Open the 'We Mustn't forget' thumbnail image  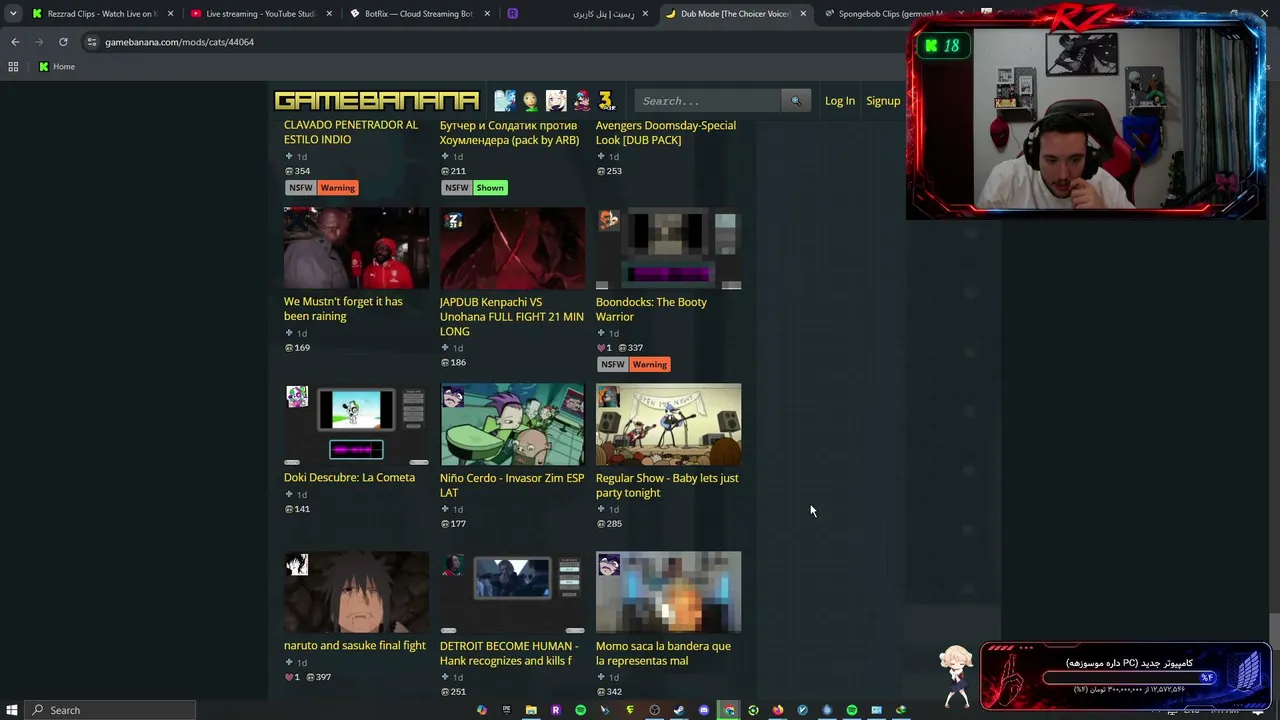pos(357,248)
